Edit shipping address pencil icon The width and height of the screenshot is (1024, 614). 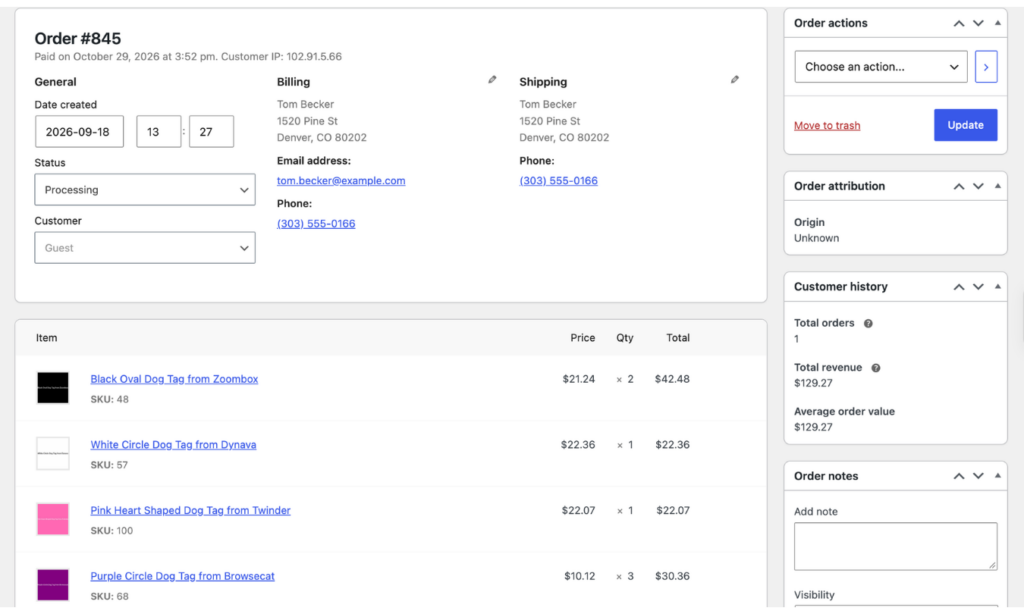735,80
